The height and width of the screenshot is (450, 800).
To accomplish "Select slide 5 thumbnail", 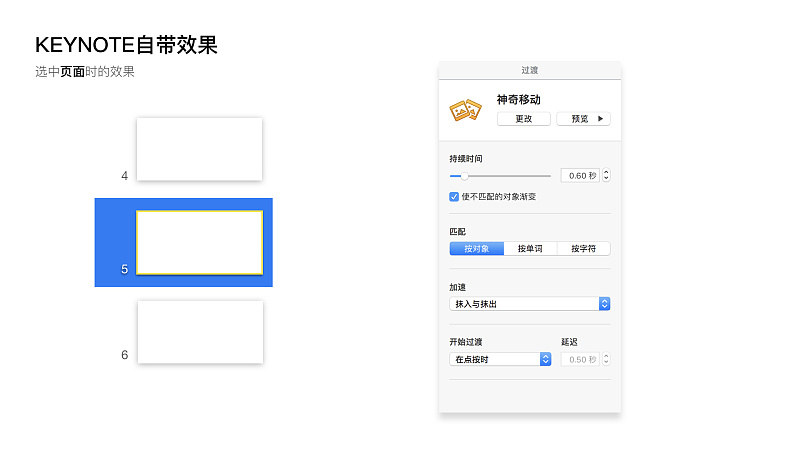I will coord(199,242).
